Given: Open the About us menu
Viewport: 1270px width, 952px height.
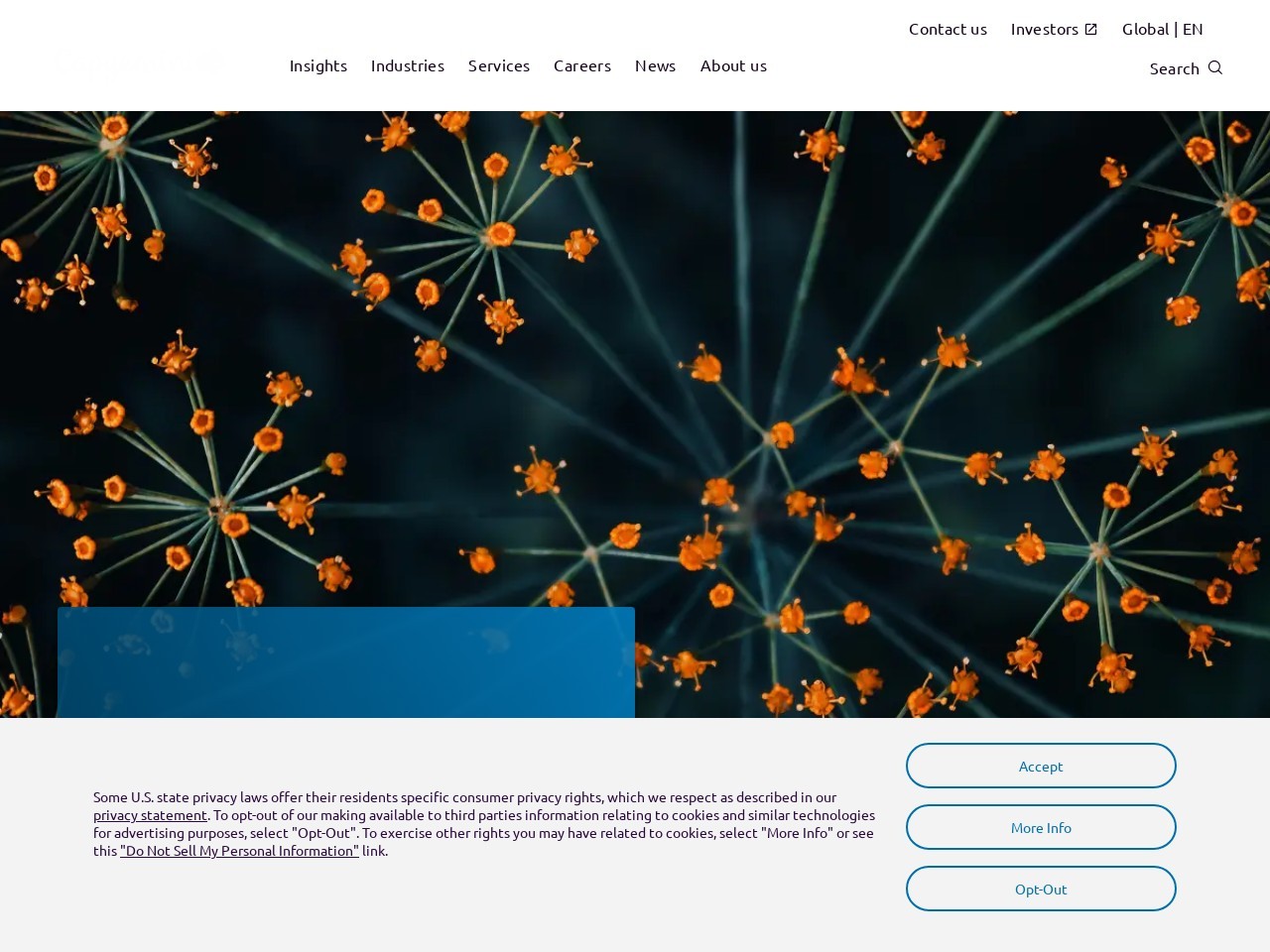Looking at the screenshot, I should tap(733, 65).
